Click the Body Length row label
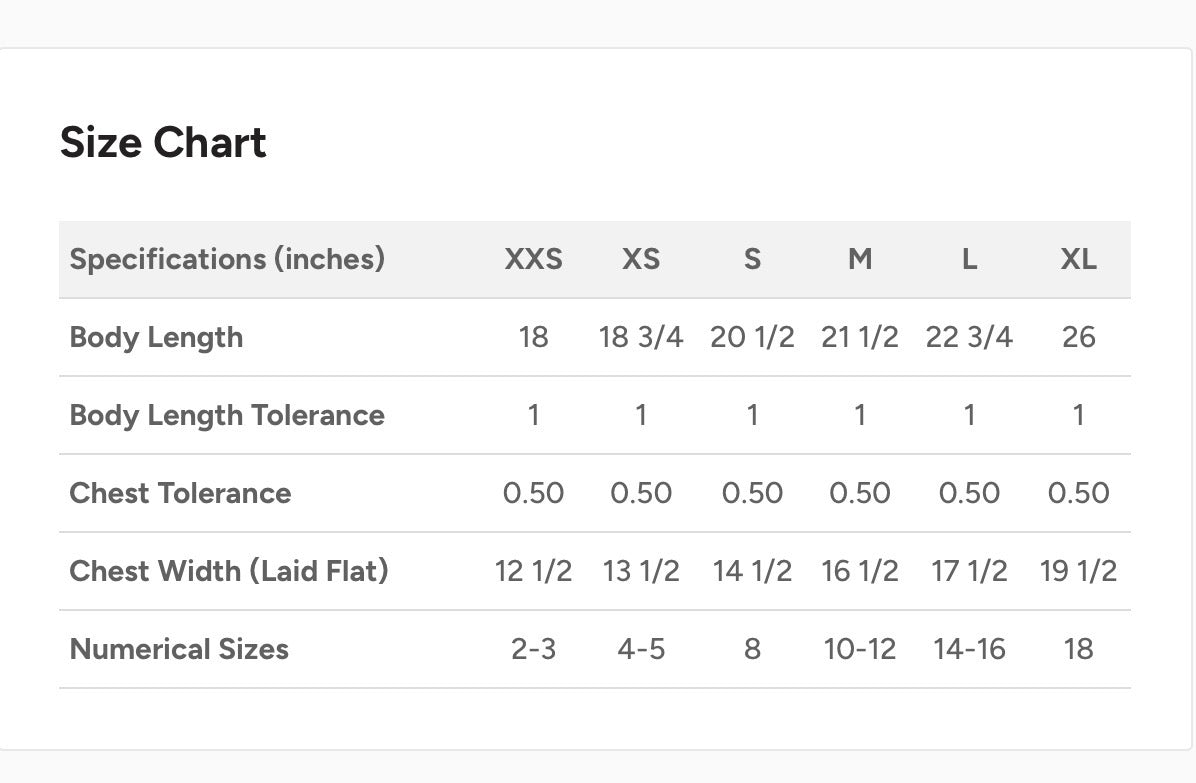The width and height of the screenshot is (1196, 783). point(156,337)
